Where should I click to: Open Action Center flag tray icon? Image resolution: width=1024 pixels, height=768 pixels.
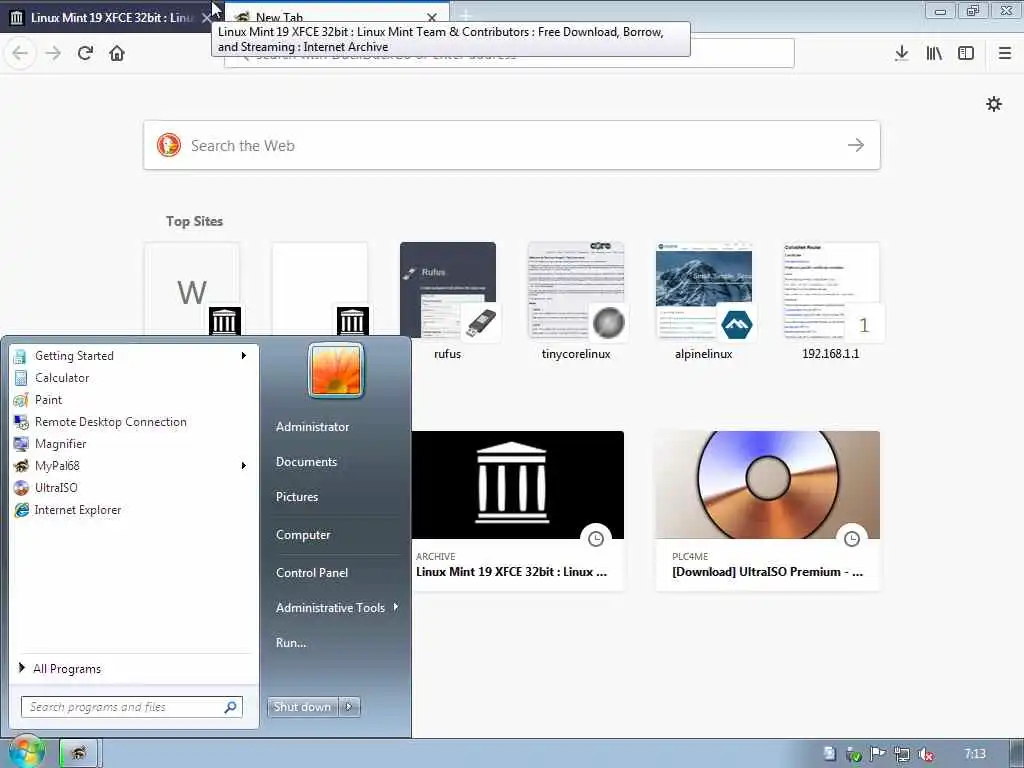878,754
